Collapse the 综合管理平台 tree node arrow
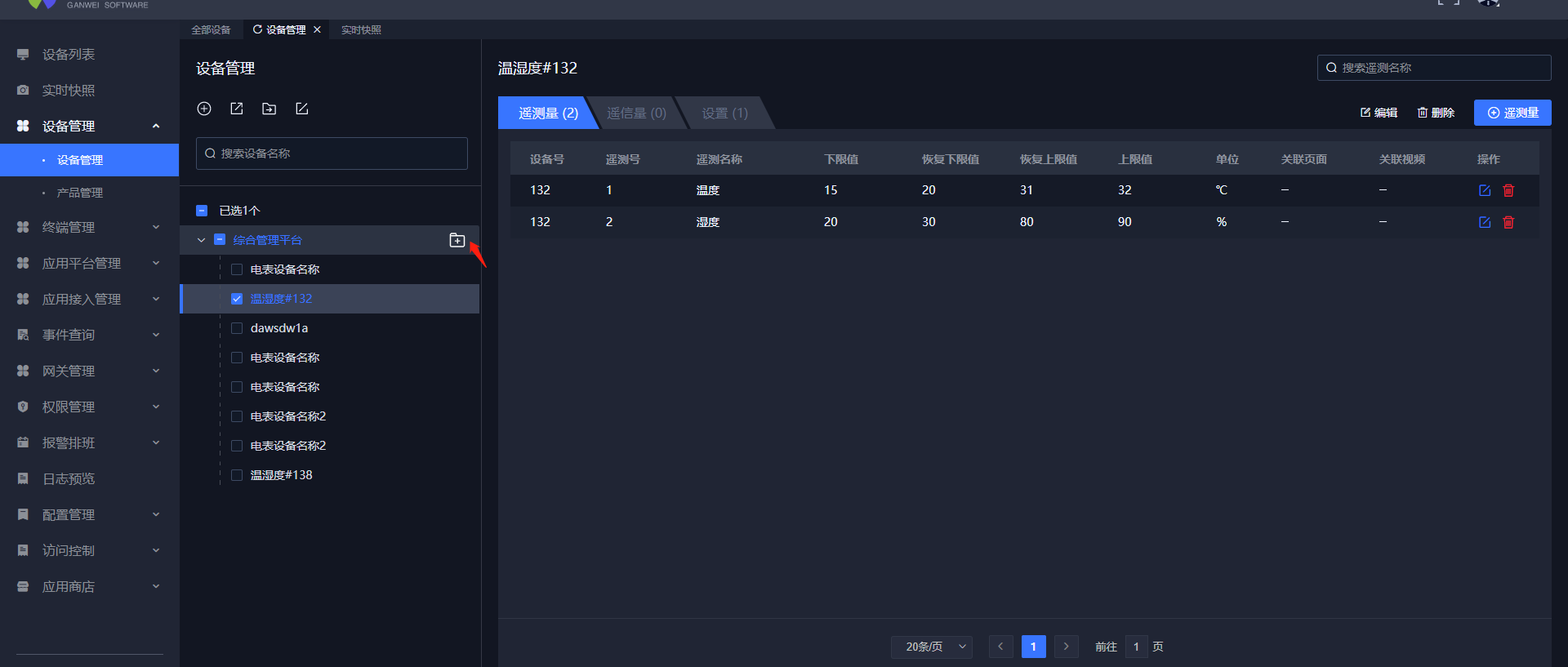 pyautogui.click(x=201, y=240)
